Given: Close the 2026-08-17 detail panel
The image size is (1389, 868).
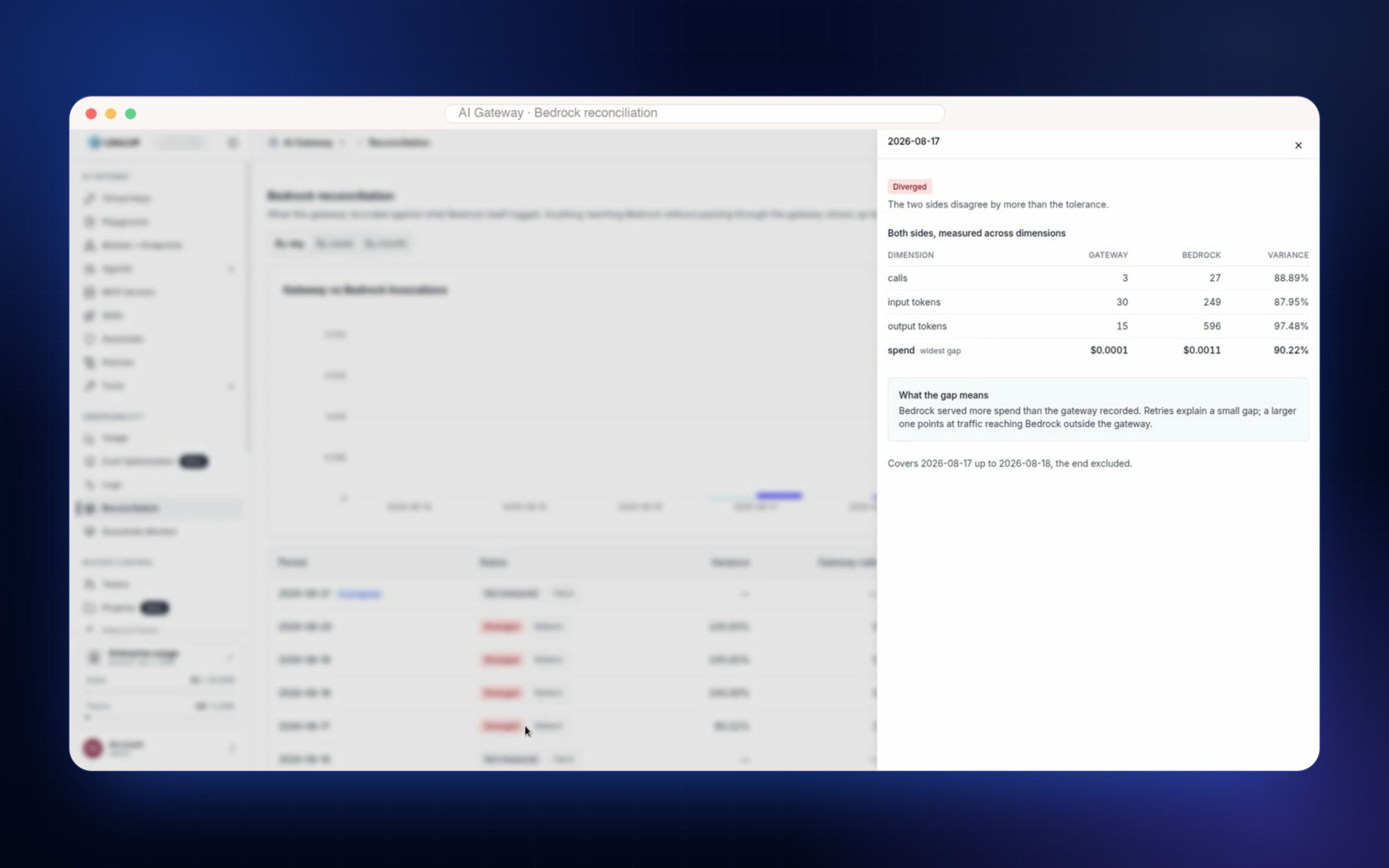Looking at the screenshot, I should (x=1298, y=145).
